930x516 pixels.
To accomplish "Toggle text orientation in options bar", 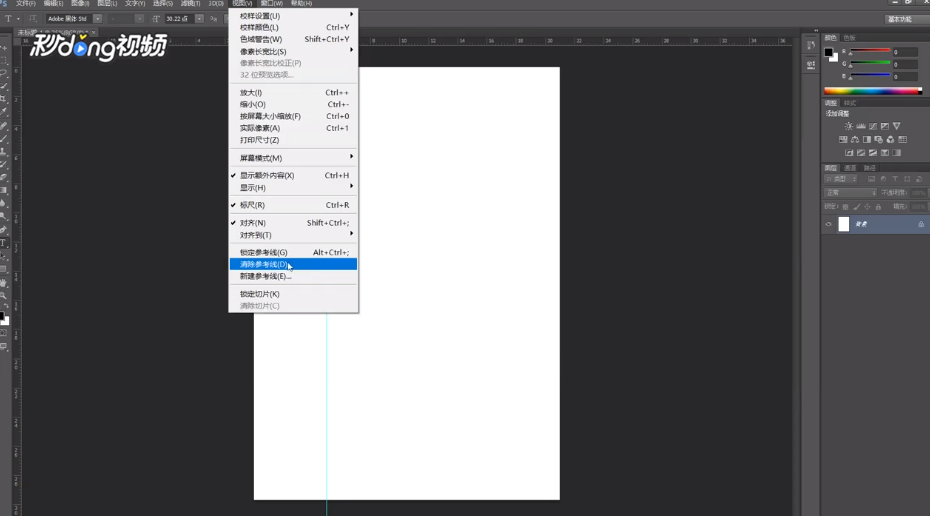I will coord(33,18).
